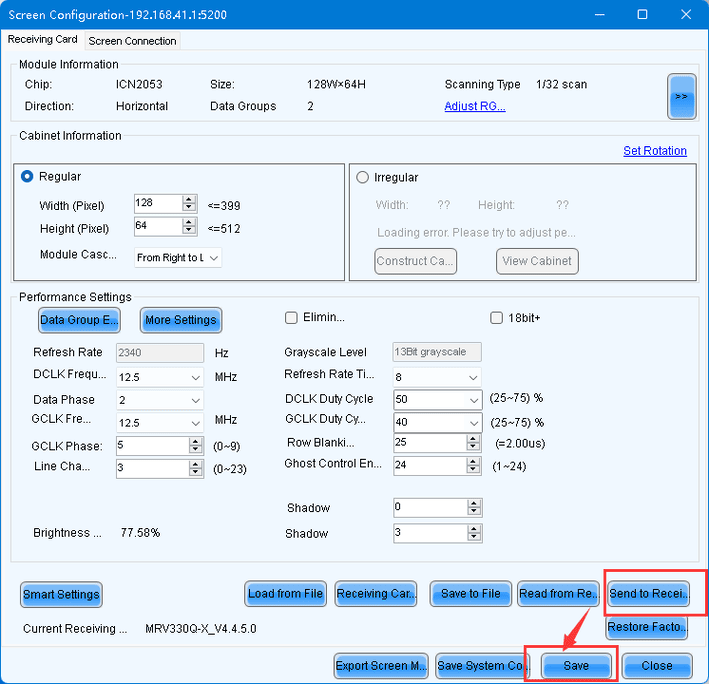The width and height of the screenshot is (709, 684).
Task: Decrease Ghost Control value with down arrow
Action: pos(473,469)
